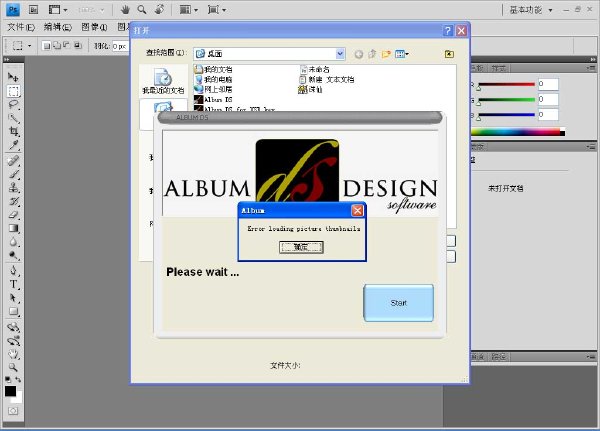Image resolution: width=600 pixels, height=431 pixels.
Task: Select the Type tool
Action: [13, 284]
